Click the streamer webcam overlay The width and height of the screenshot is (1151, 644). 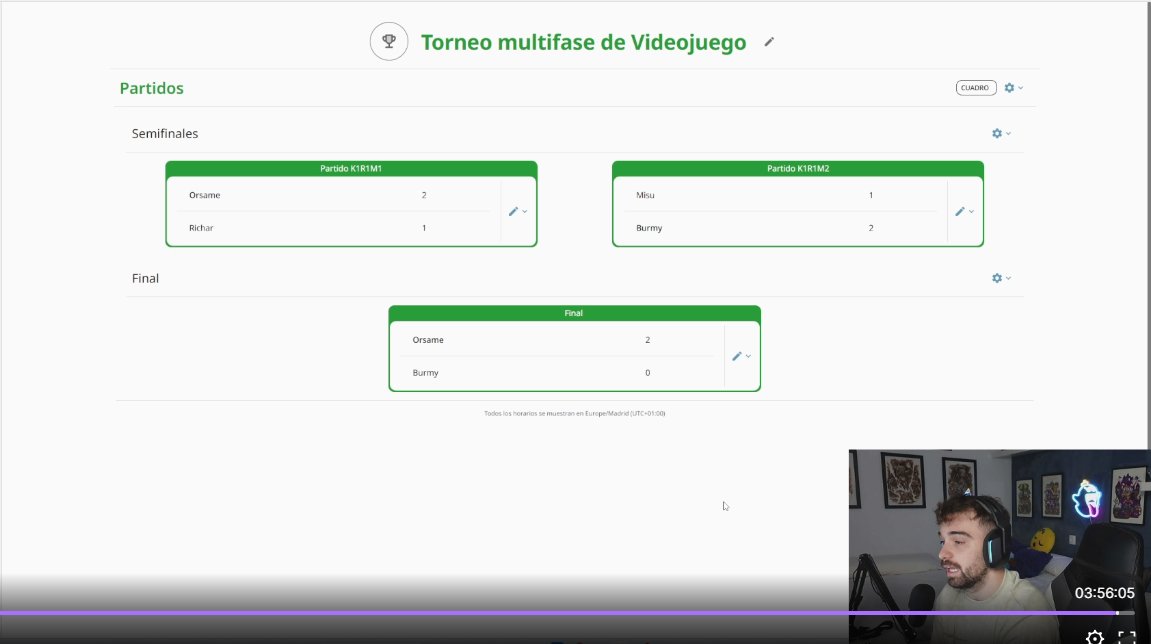(1000, 546)
